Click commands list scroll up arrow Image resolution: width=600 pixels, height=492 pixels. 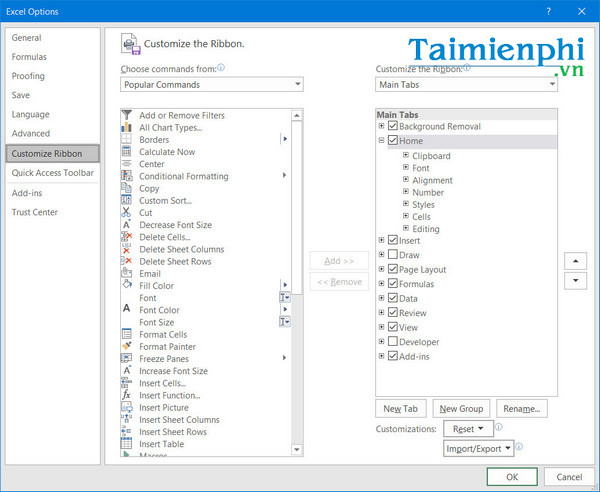pyautogui.click(x=297, y=115)
